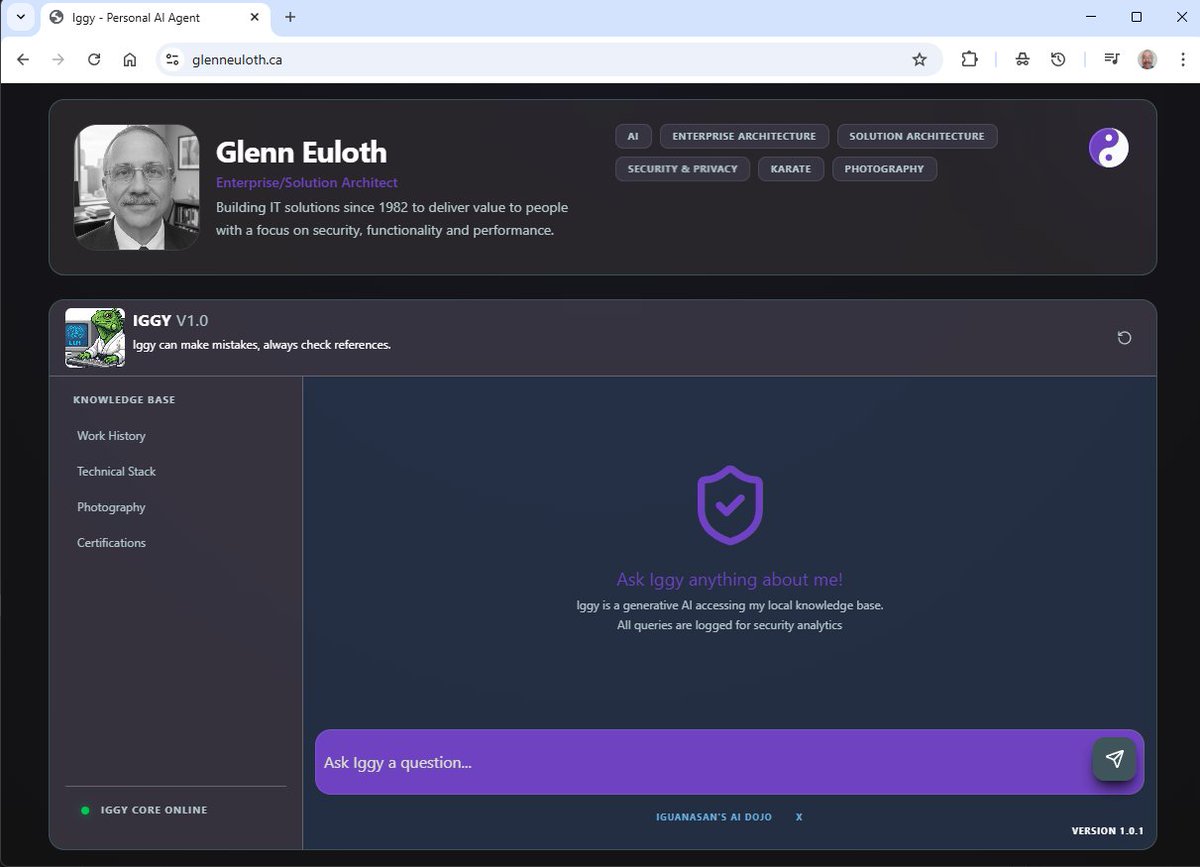
Task: Open the Chrome profile avatar
Action: tap(1147, 60)
